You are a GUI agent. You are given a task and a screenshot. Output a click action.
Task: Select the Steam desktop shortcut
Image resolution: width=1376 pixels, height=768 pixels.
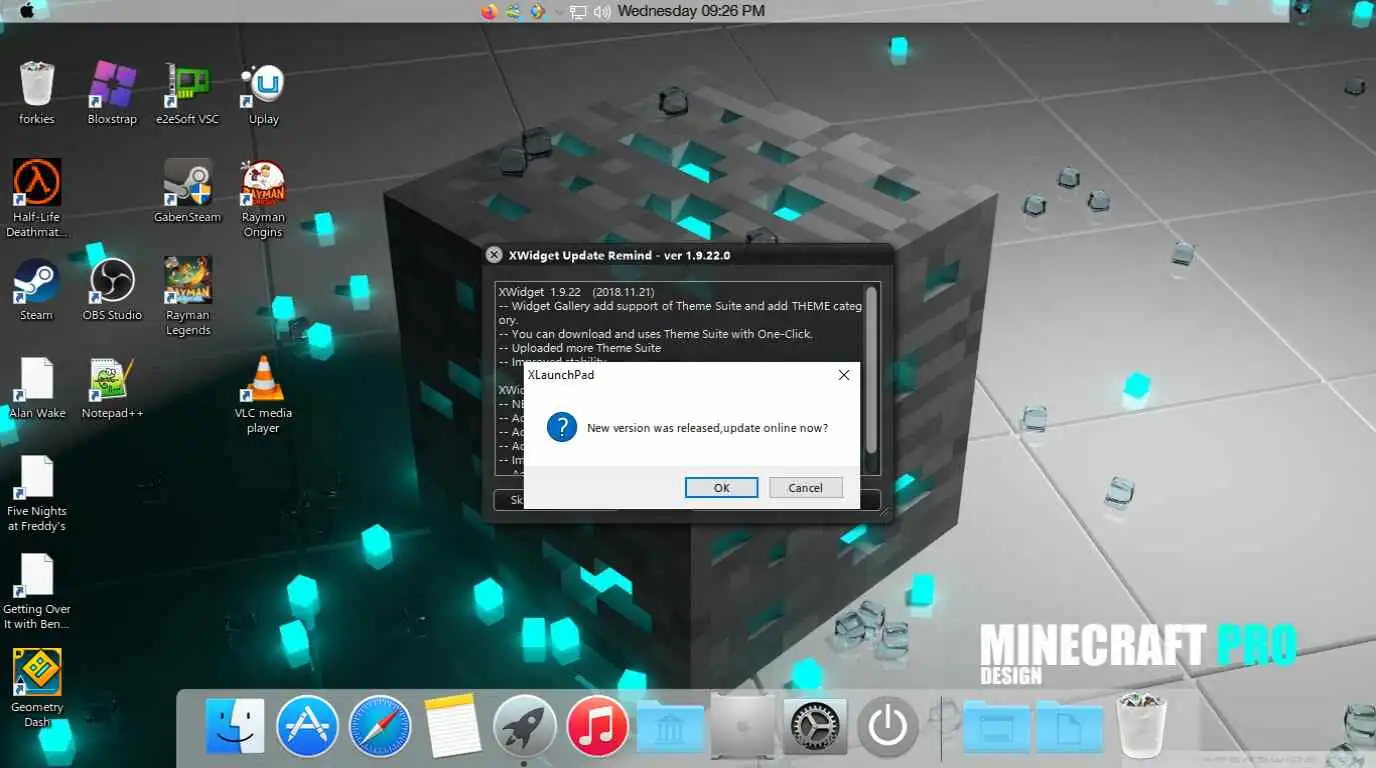(x=37, y=289)
